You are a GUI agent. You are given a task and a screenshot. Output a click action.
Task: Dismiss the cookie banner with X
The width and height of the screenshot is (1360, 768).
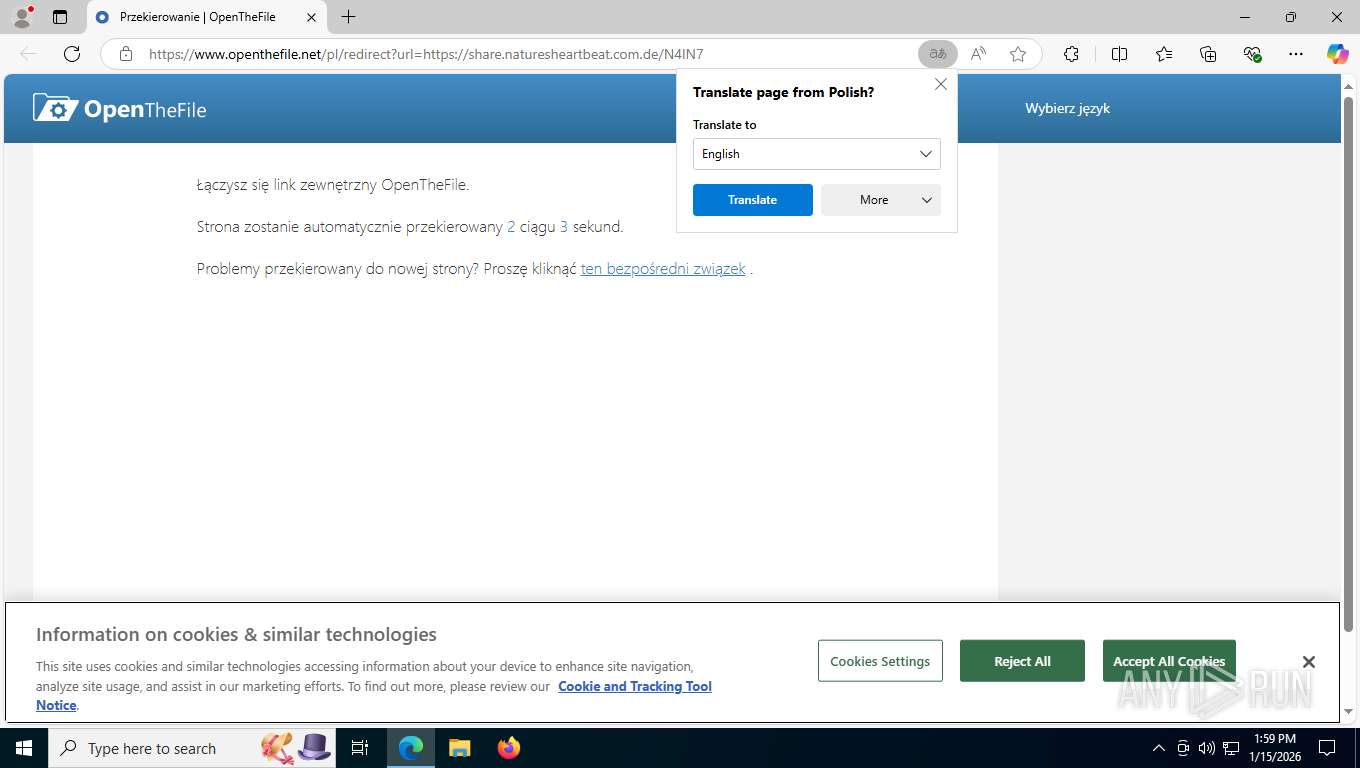[x=1308, y=662]
